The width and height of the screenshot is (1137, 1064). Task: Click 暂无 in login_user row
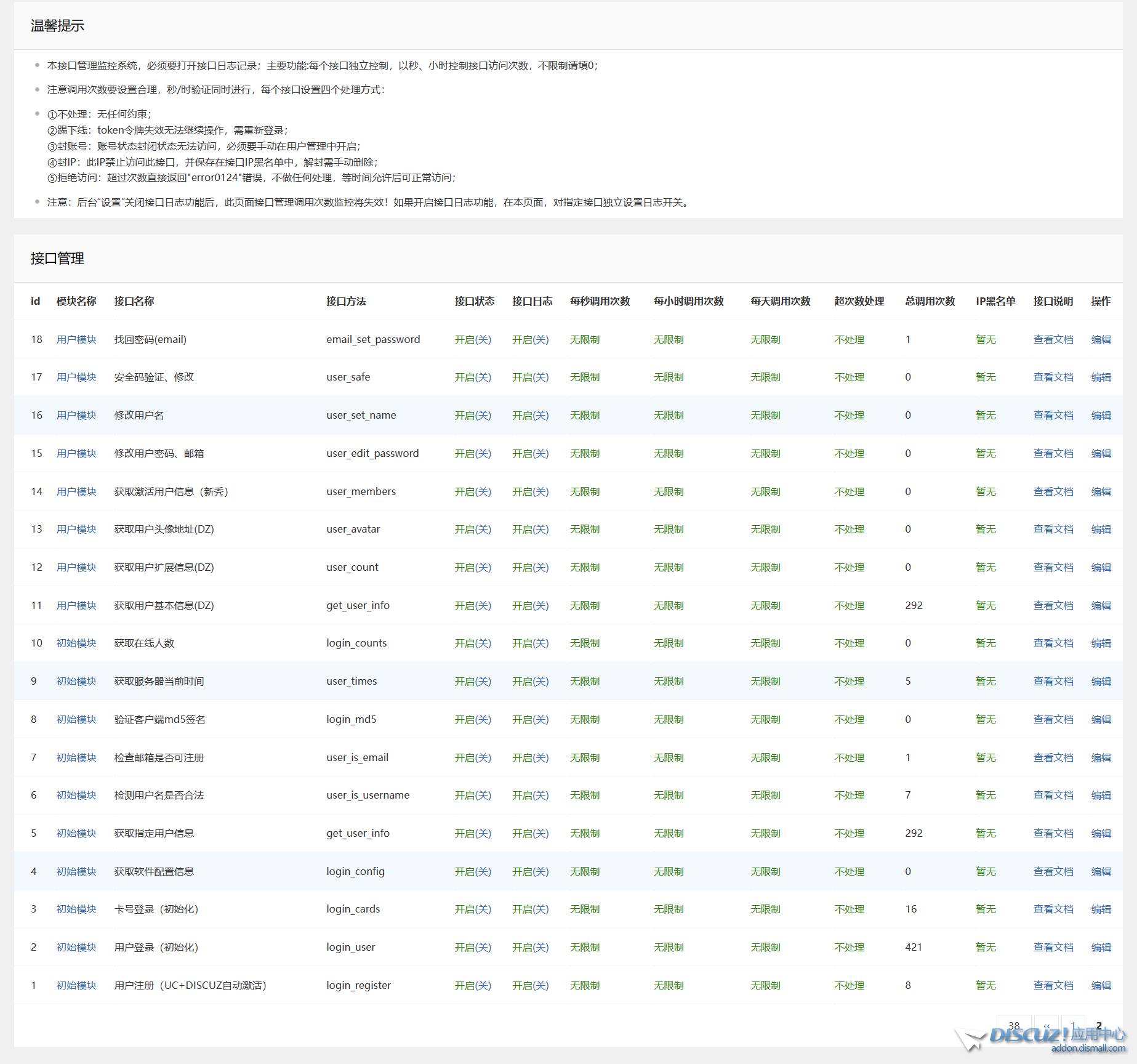coord(986,947)
